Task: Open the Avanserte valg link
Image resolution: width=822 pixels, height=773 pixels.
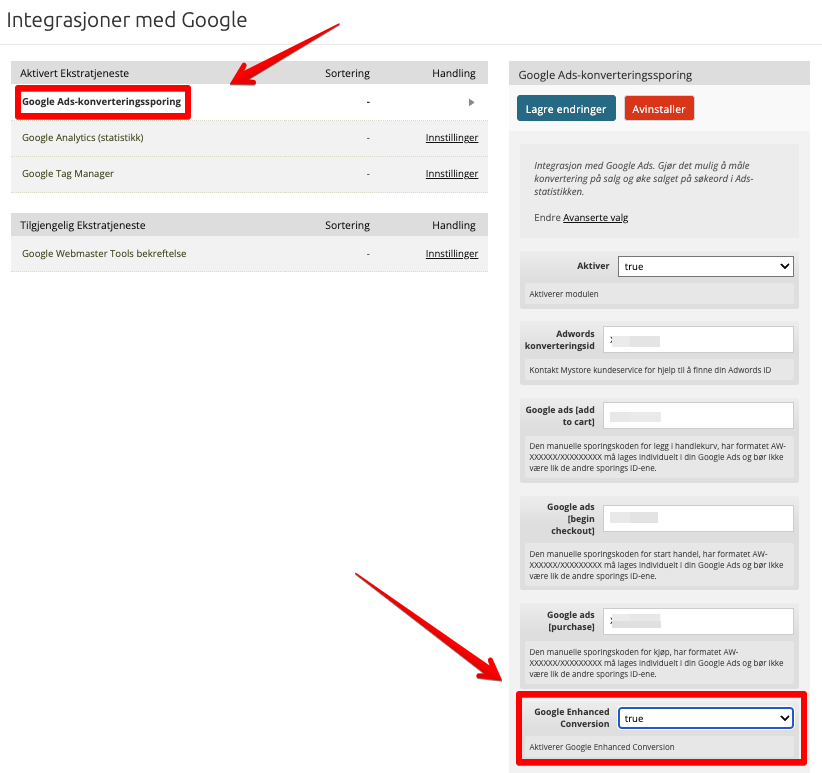Action: click(596, 217)
